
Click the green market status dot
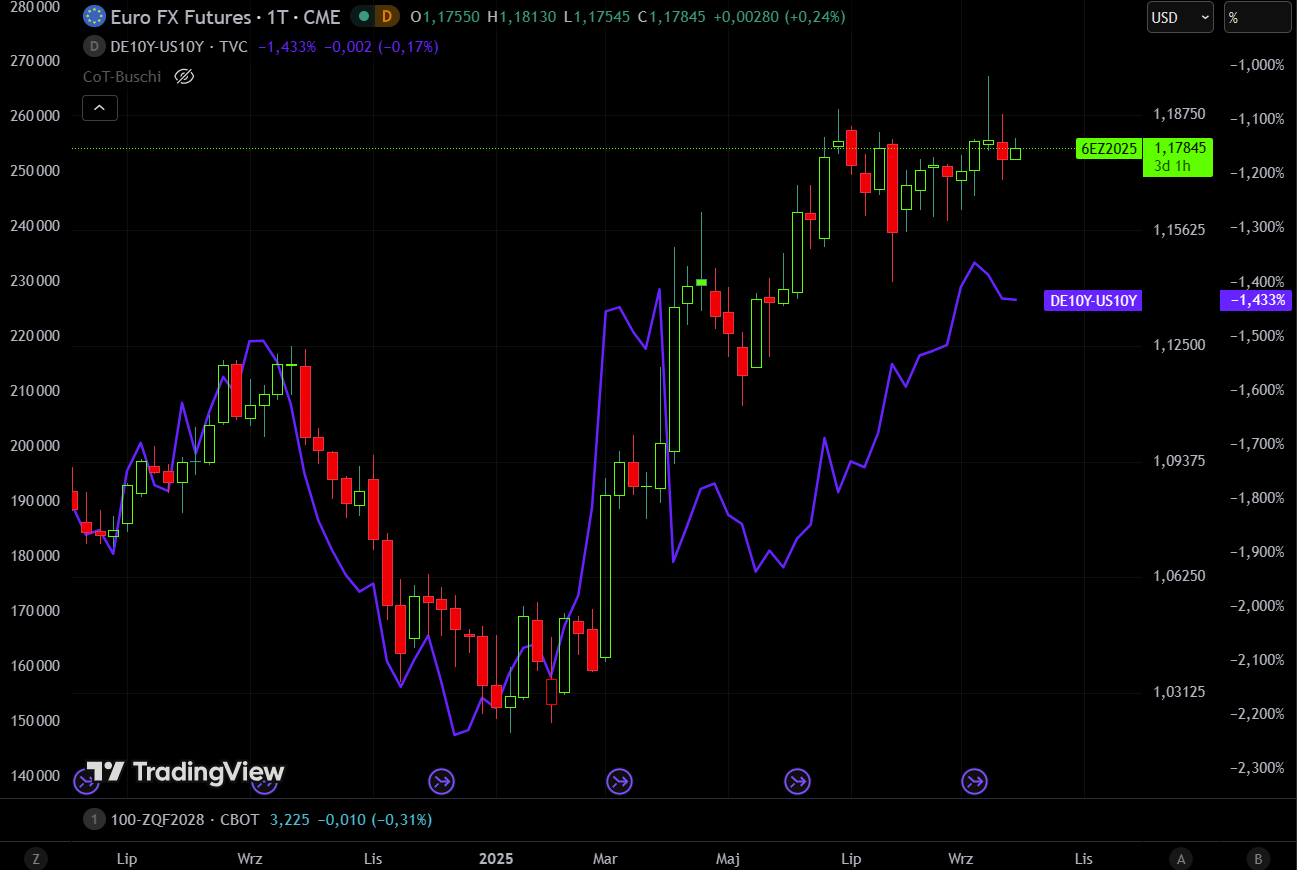point(364,17)
